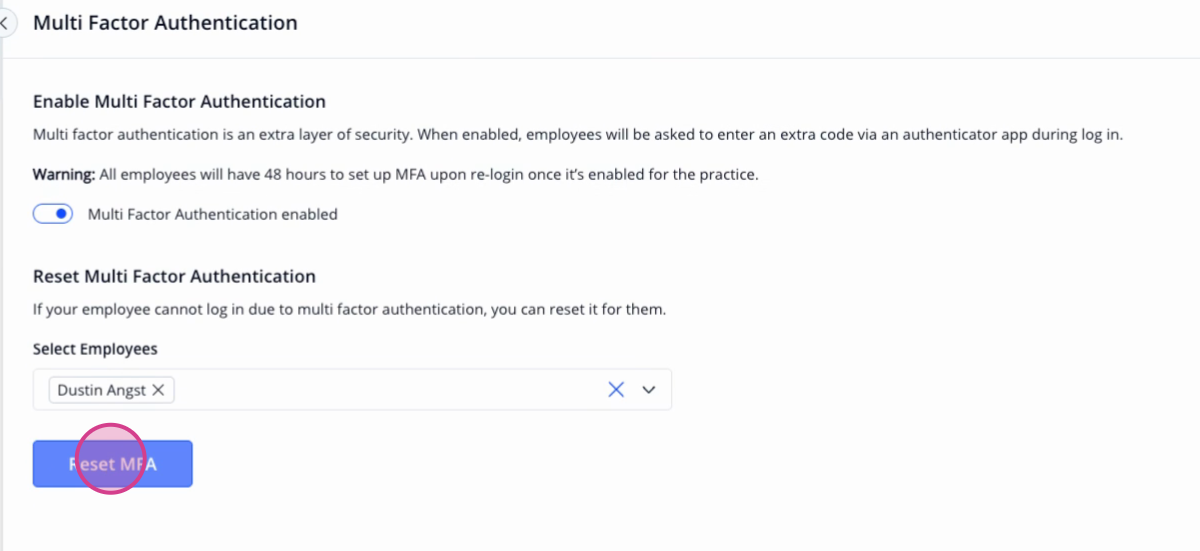This screenshot has height=551, width=1200.
Task: Click the 'Enable Multi Factor Authentication' heading
Action: (179, 101)
